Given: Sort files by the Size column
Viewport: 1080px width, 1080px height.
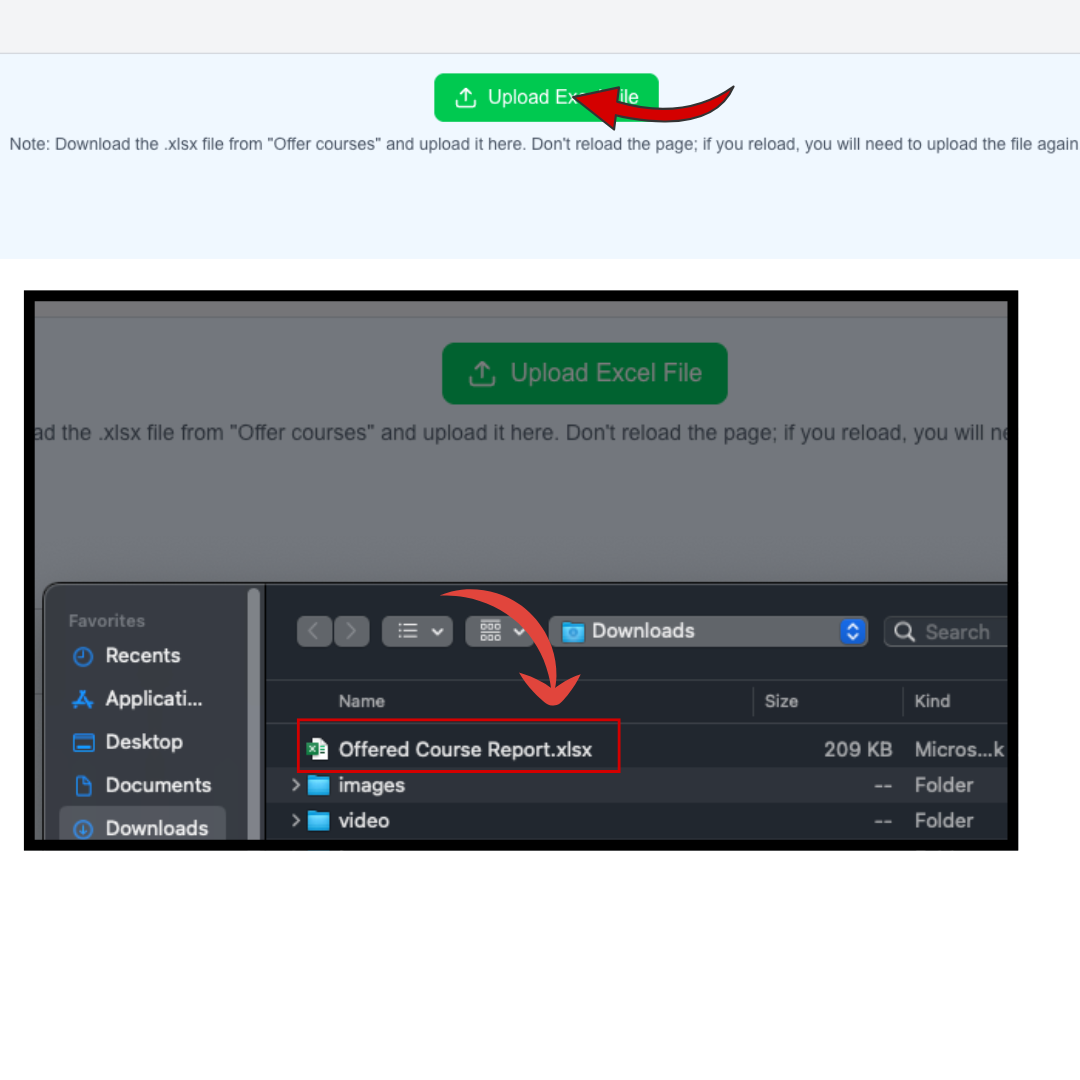Looking at the screenshot, I should pos(781,701).
